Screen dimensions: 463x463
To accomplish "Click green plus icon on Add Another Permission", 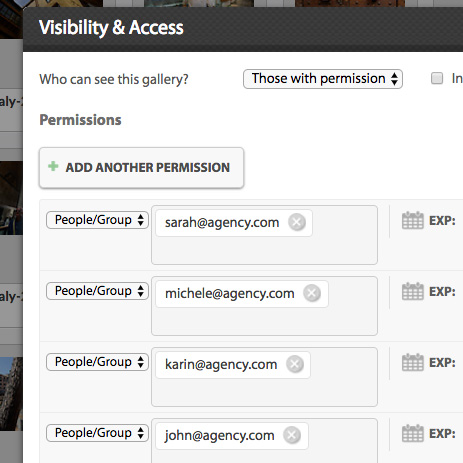I will click(53, 166).
